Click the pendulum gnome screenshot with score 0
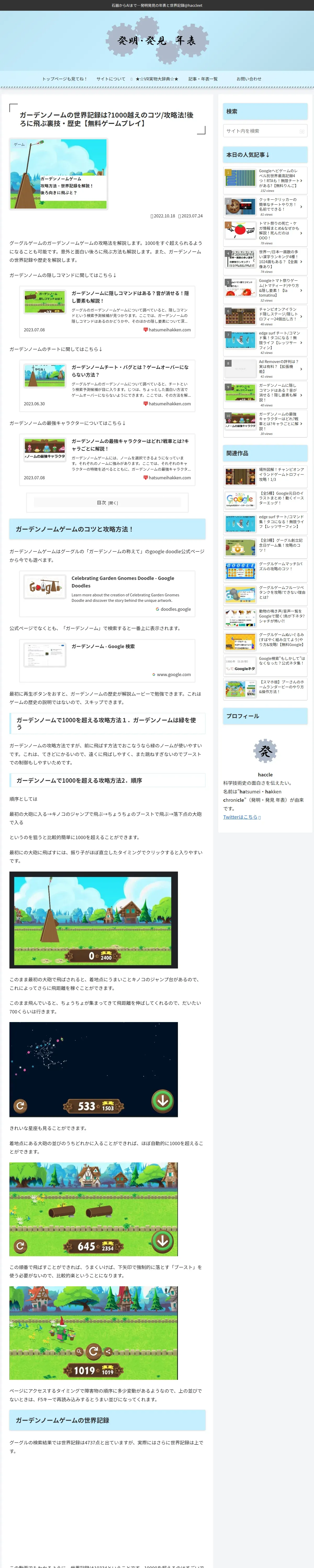The width and height of the screenshot is (314, 1568). tap(93, 920)
